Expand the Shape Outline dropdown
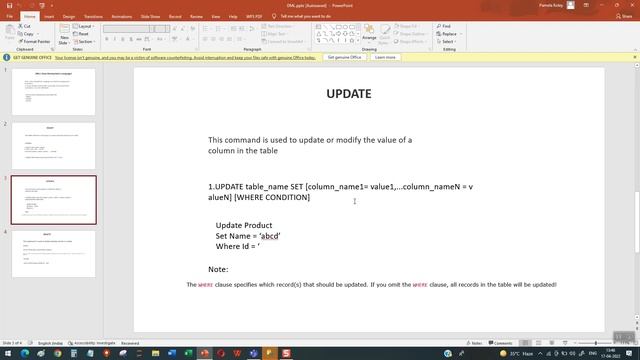 [410, 34]
